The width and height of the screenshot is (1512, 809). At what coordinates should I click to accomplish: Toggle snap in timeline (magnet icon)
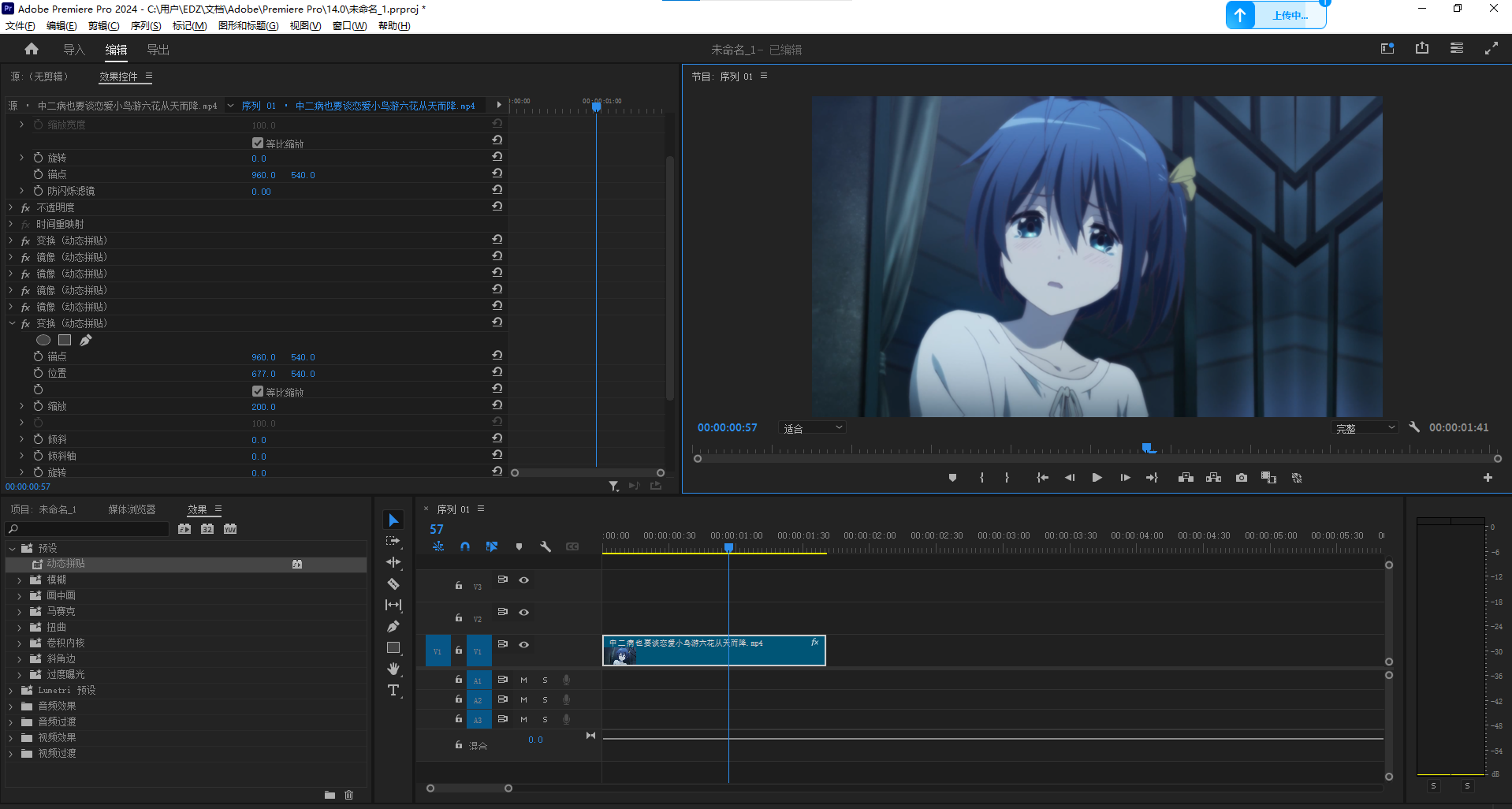(465, 546)
